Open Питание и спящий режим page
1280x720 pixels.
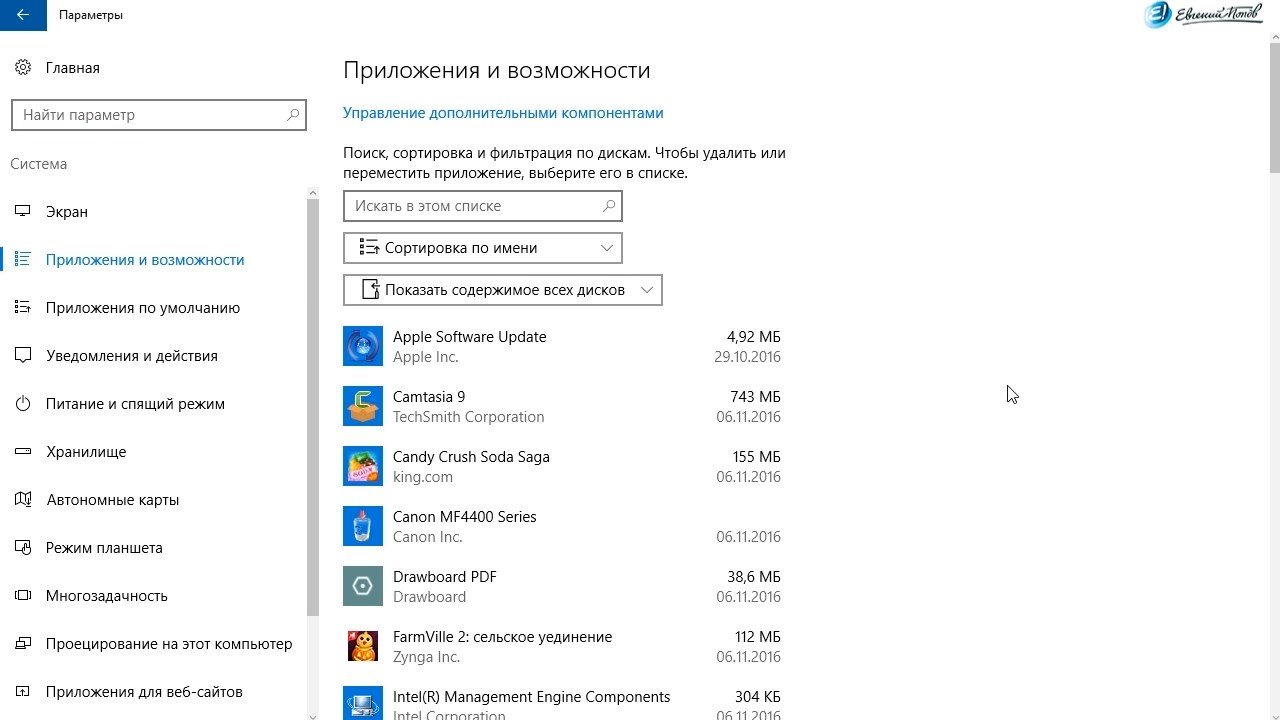135,404
